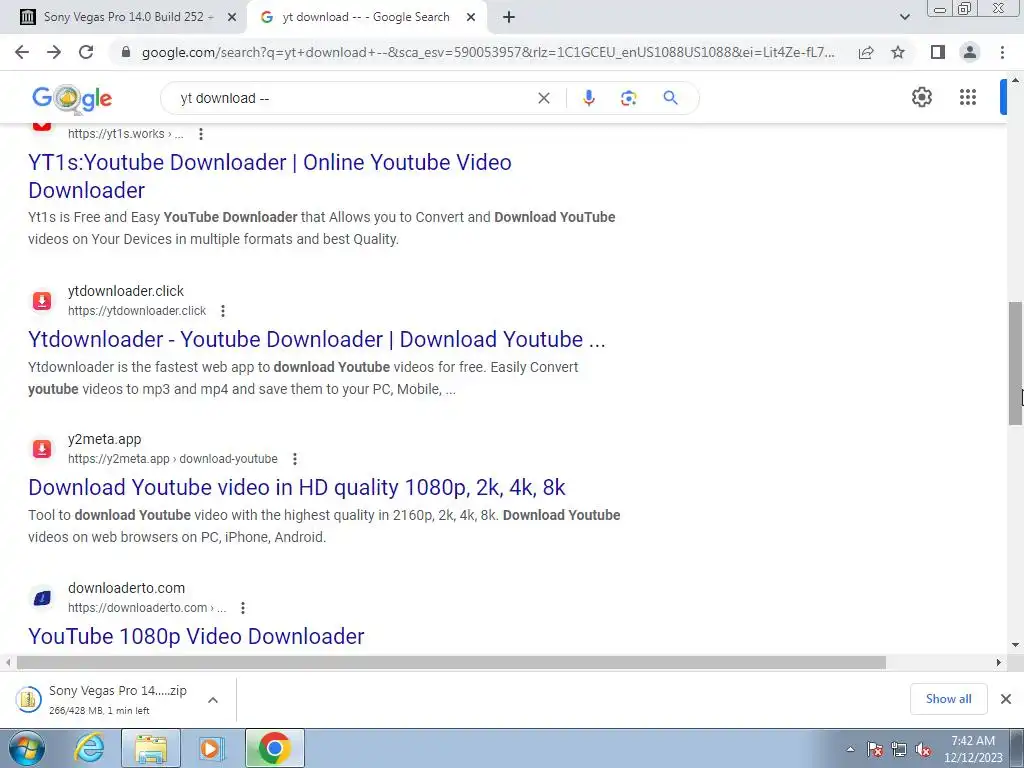This screenshot has height=768, width=1024.
Task: Click the ytdownloader.click site name
Action: [x=125, y=291]
